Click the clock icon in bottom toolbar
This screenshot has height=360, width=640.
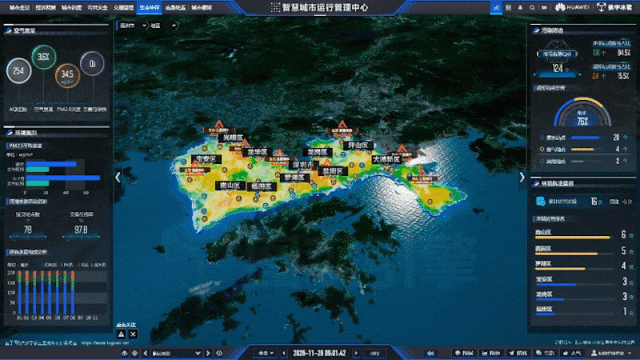pos(220,353)
